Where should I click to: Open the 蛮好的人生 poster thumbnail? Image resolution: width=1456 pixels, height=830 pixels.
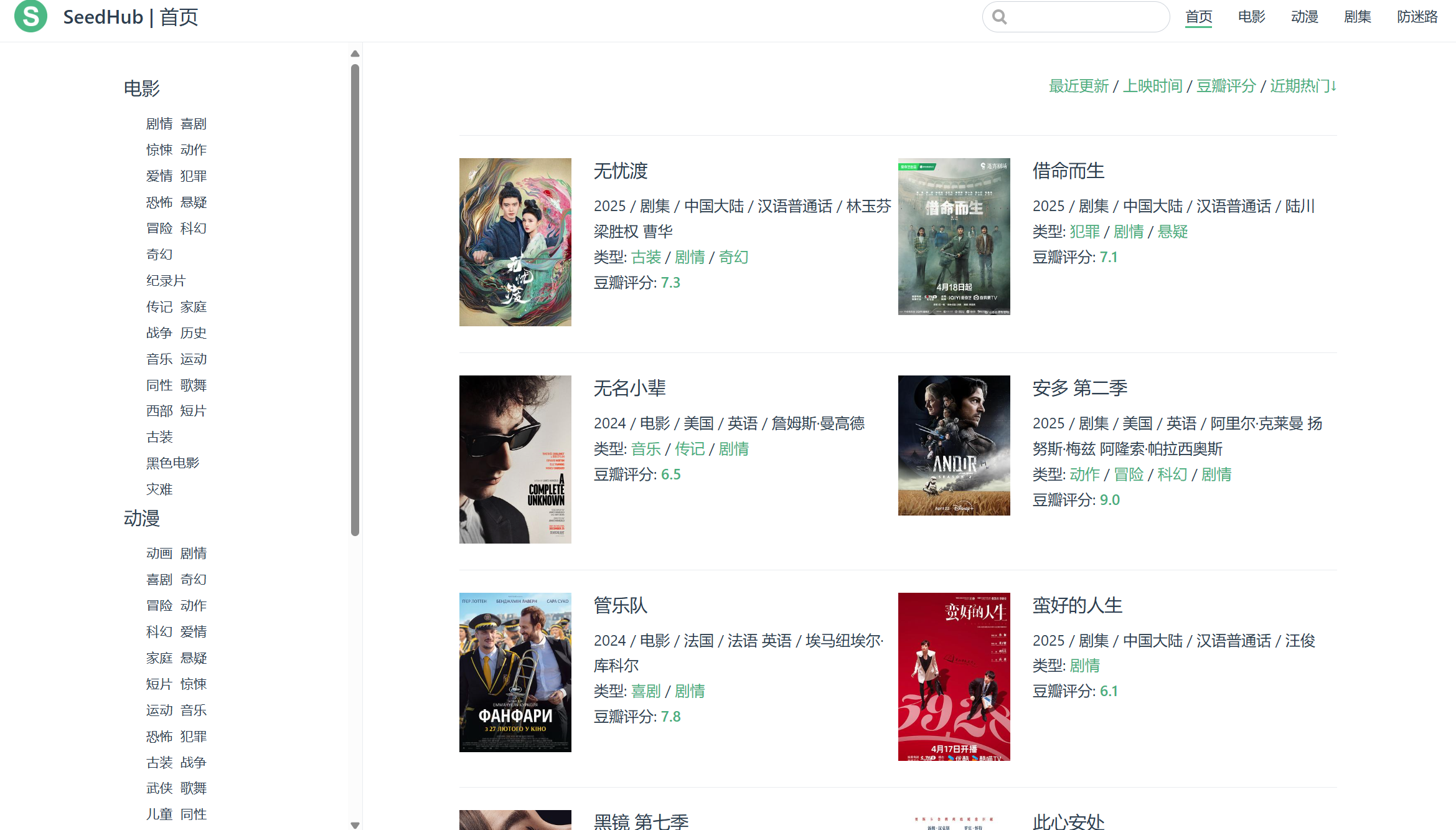(x=954, y=677)
